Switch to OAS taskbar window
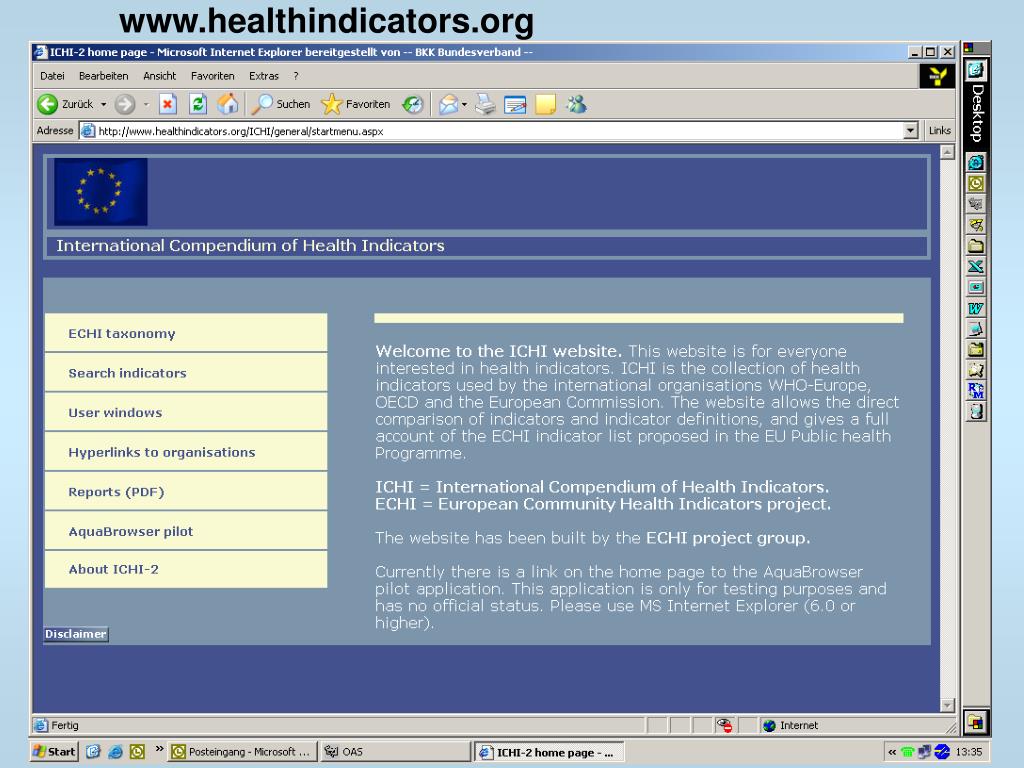1024x768 pixels. coord(395,752)
